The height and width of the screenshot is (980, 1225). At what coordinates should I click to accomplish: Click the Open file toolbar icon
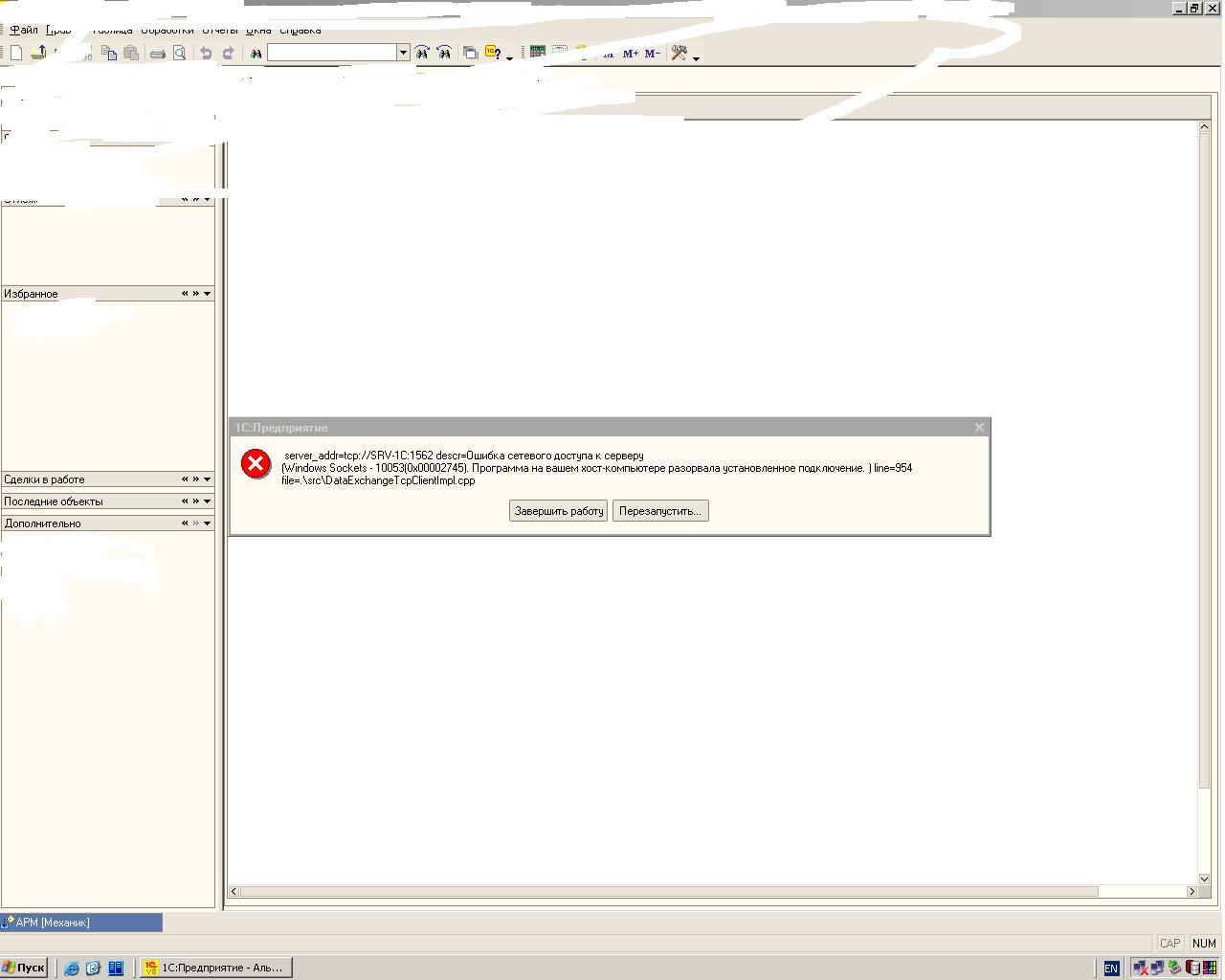(38, 53)
